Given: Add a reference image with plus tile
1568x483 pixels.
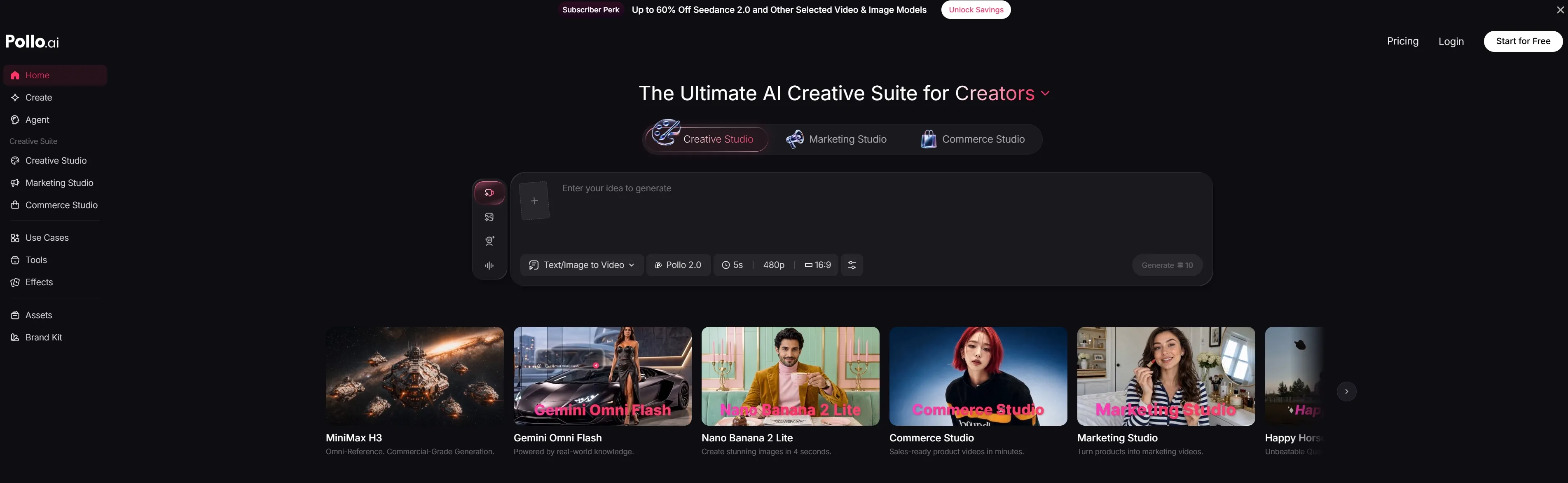Looking at the screenshot, I should pyautogui.click(x=534, y=200).
